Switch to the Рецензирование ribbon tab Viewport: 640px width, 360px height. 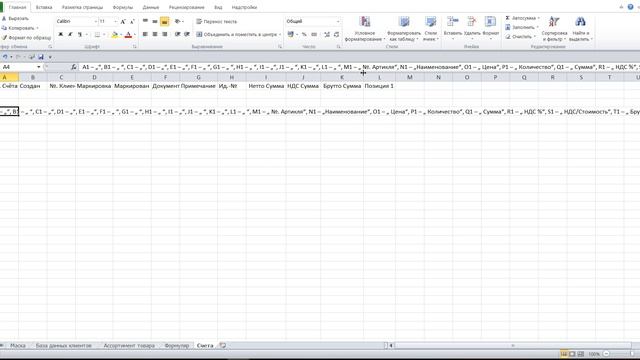[x=187, y=7]
